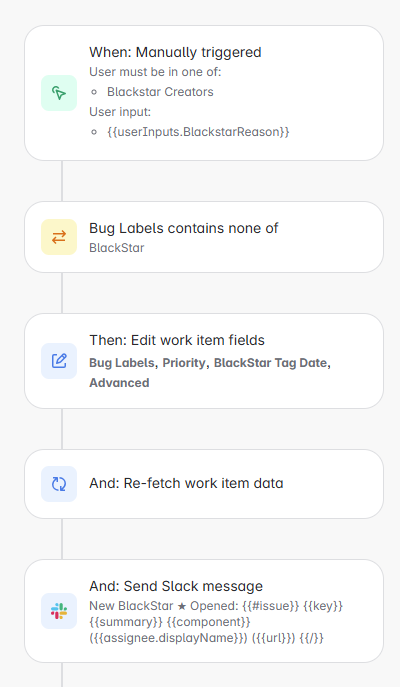Click the orange condition arrows icon
The height and width of the screenshot is (687, 400).
[x=59, y=237]
